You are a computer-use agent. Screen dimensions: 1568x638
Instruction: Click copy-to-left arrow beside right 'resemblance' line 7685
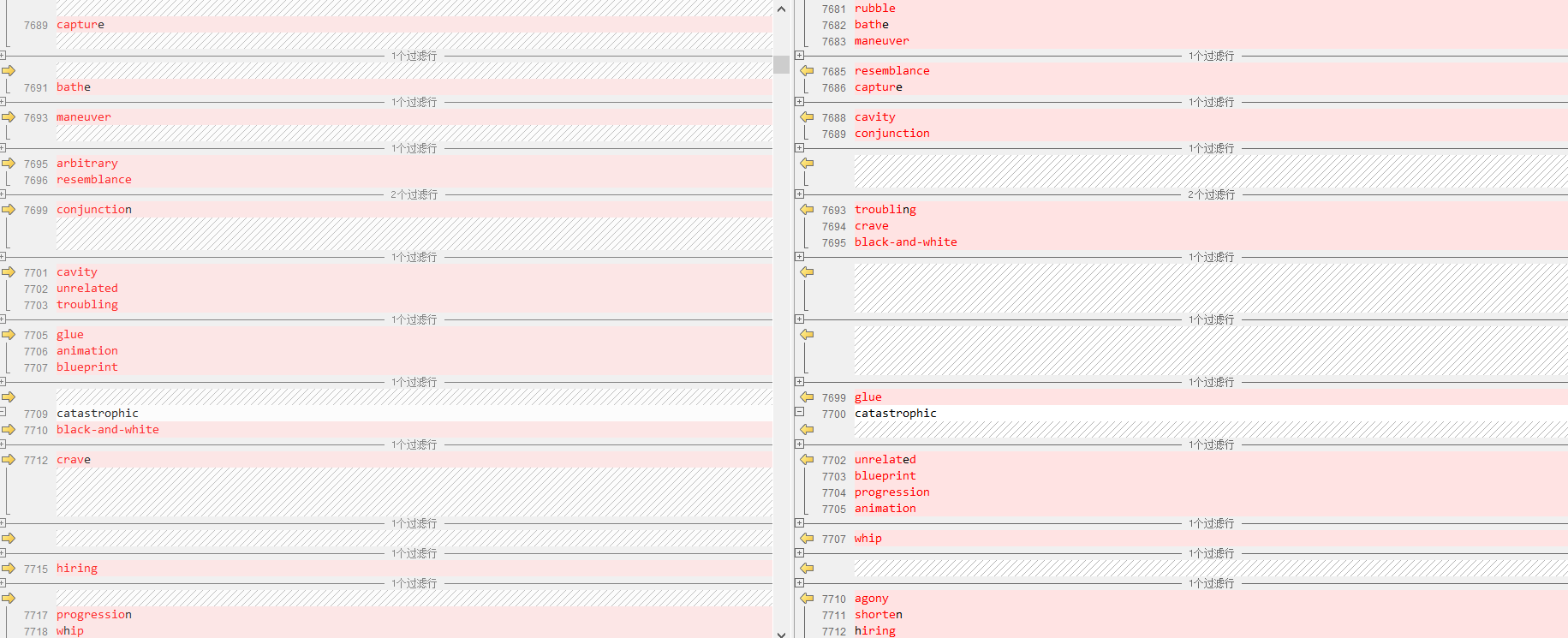click(x=807, y=71)
